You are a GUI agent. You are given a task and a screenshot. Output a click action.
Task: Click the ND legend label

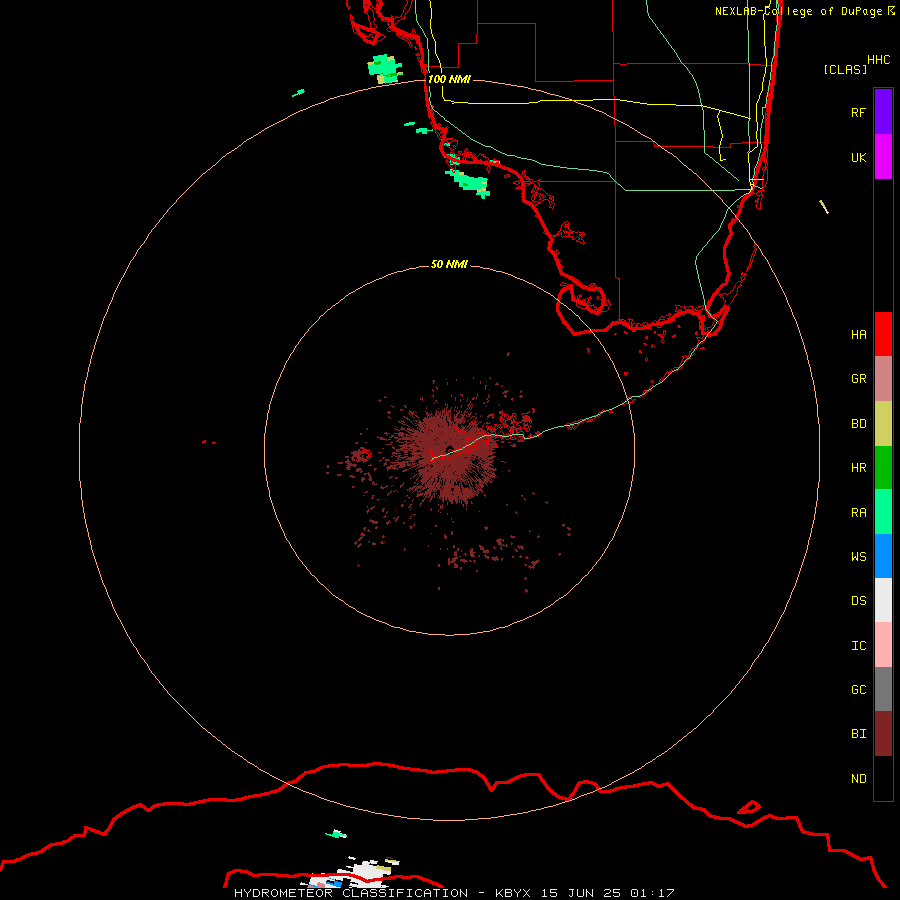(x=858, y=779)
